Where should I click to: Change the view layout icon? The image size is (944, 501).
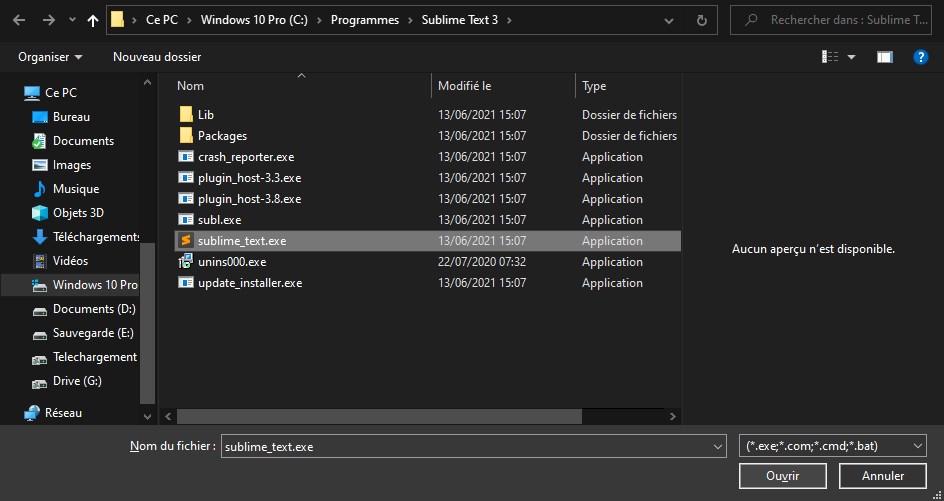click(830, 57)
